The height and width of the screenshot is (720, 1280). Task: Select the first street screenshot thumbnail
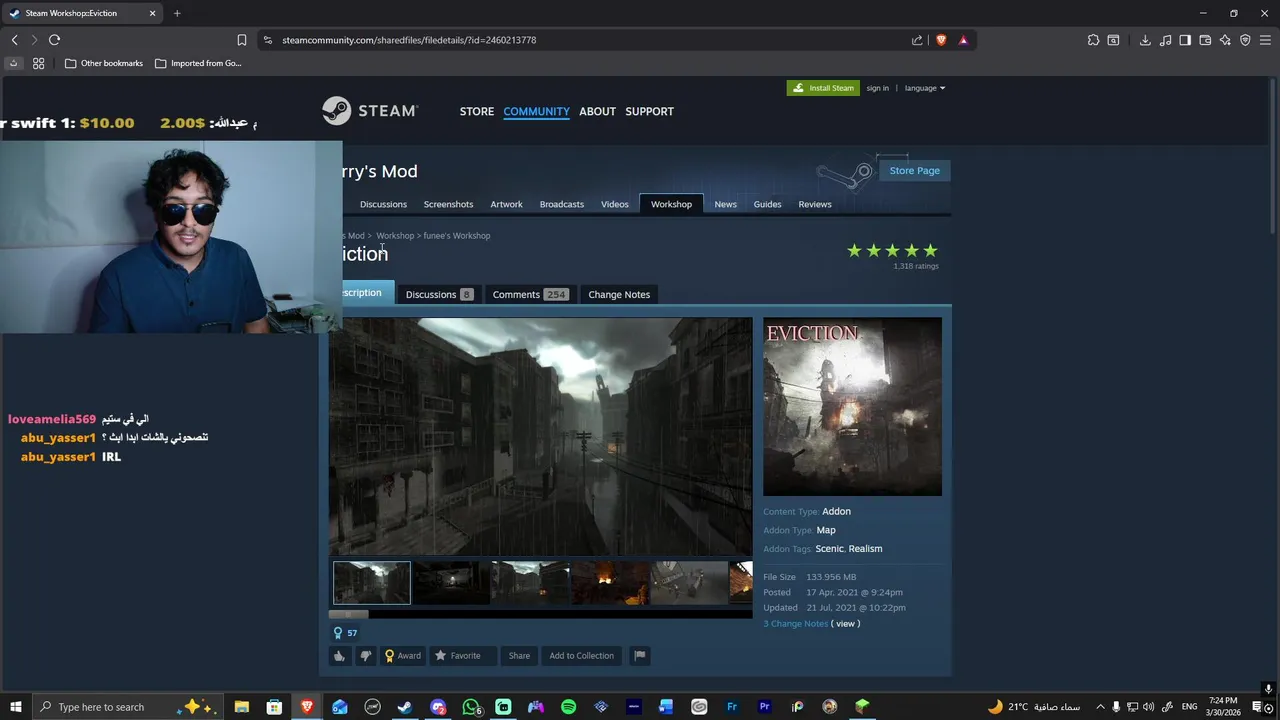371,583
